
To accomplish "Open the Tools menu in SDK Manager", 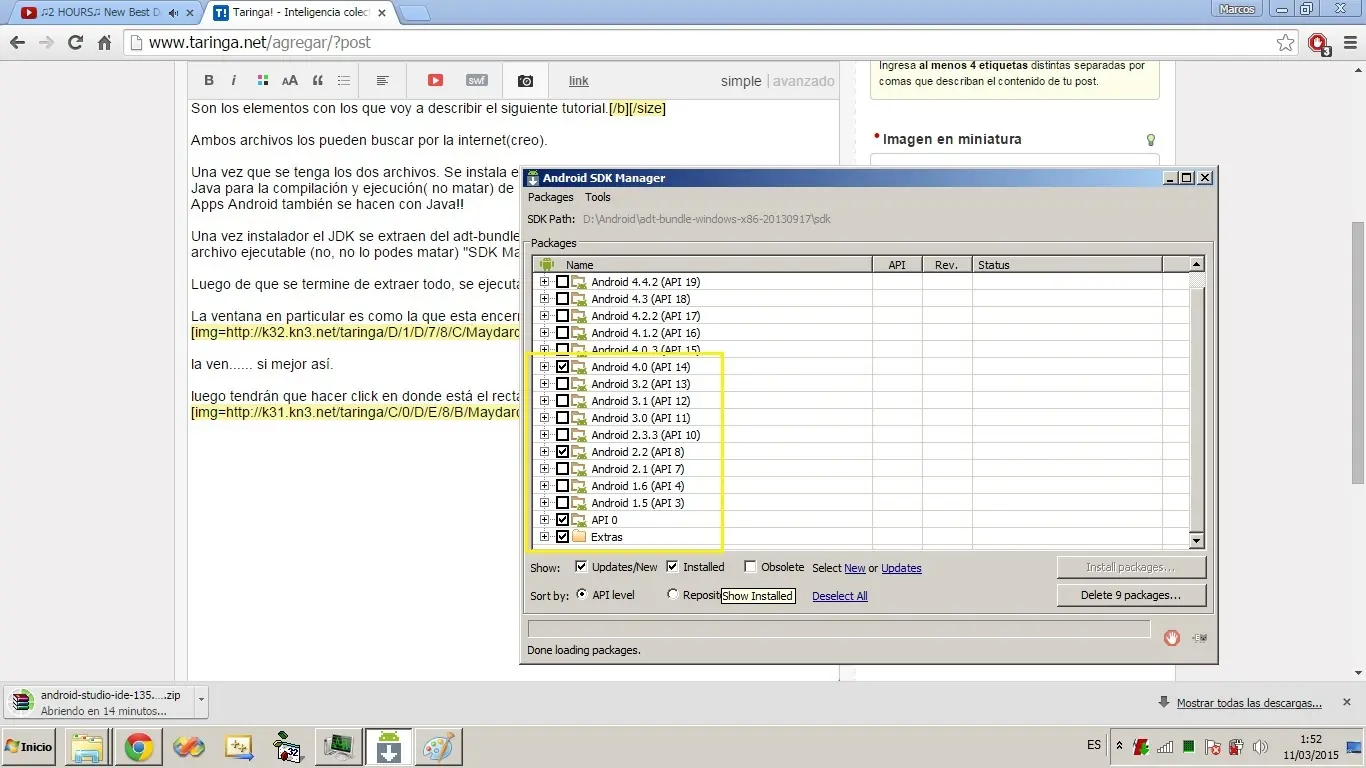I will (x=598, y=198).
